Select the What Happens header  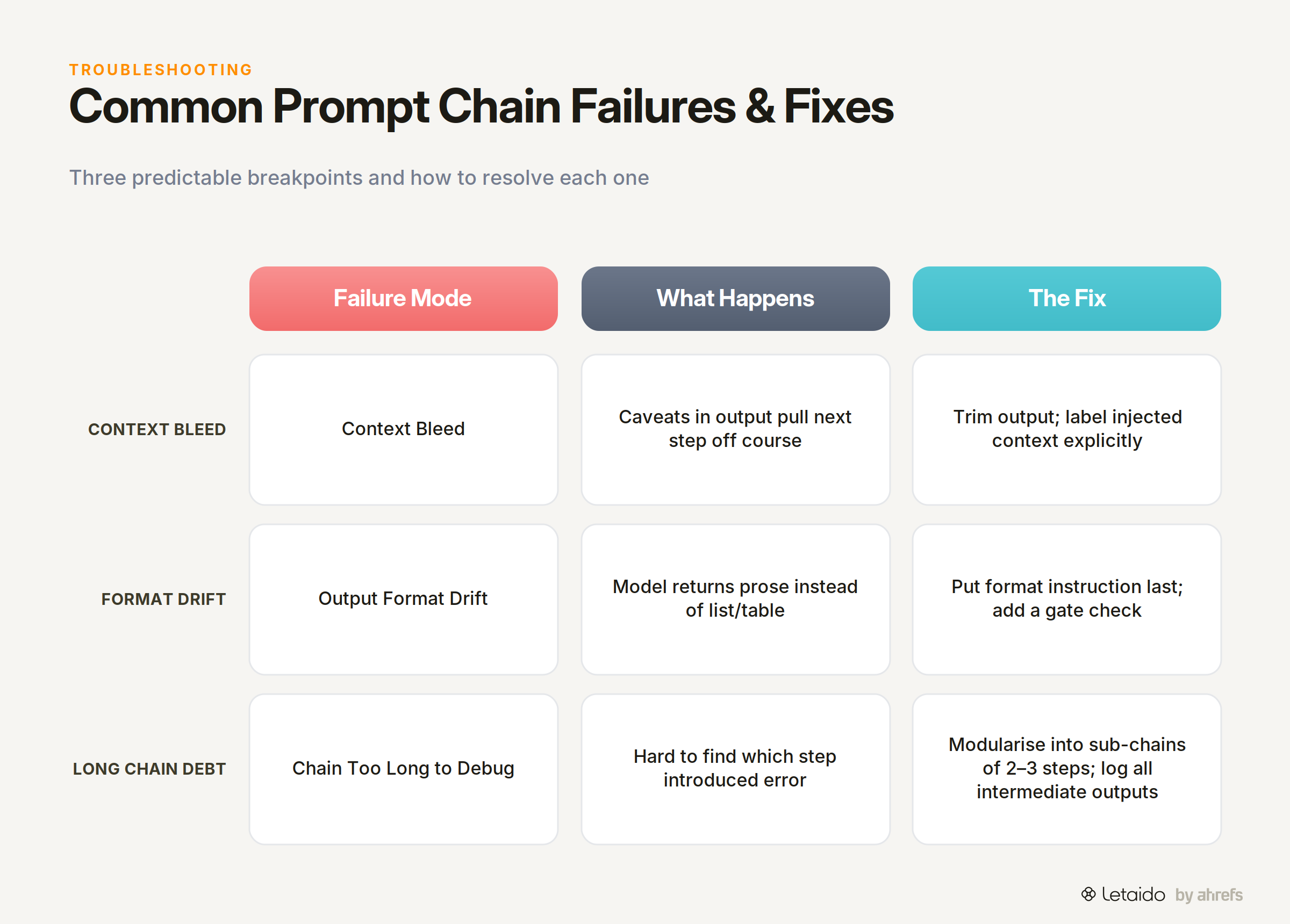click(735, 299)
